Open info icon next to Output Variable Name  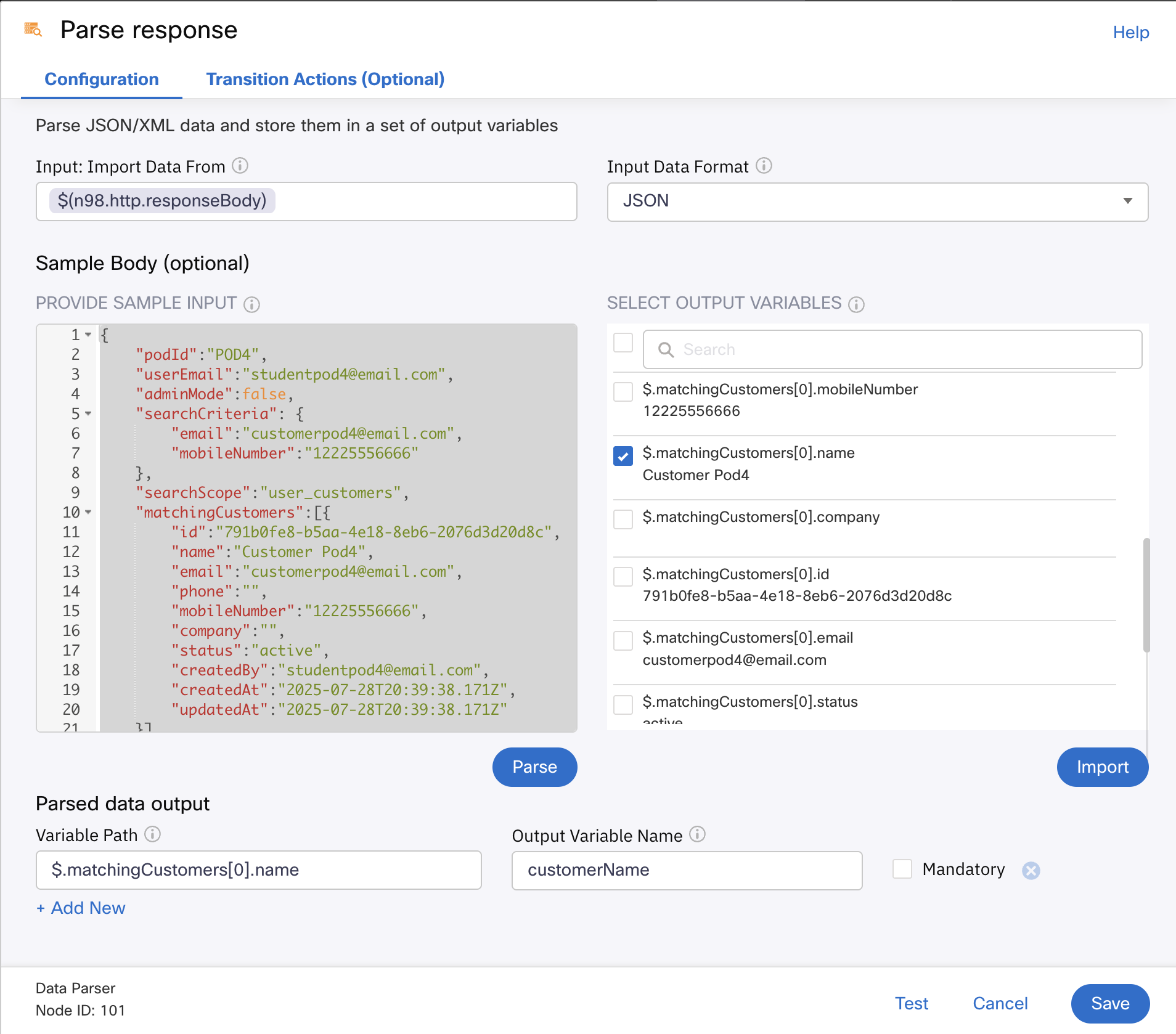pyautogui.click(x=697, y=834)
